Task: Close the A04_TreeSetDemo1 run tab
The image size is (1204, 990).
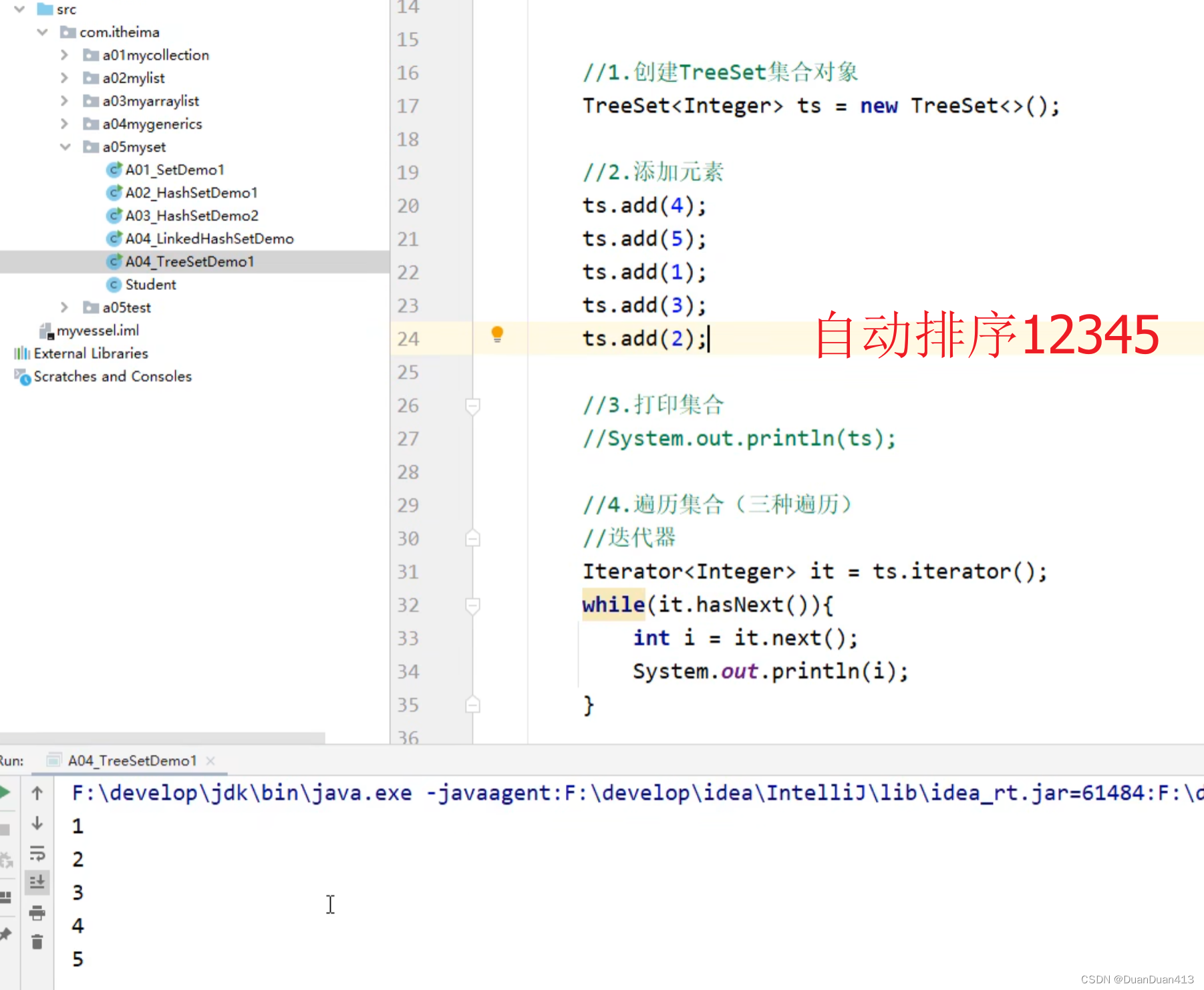Action: point(210,761)
